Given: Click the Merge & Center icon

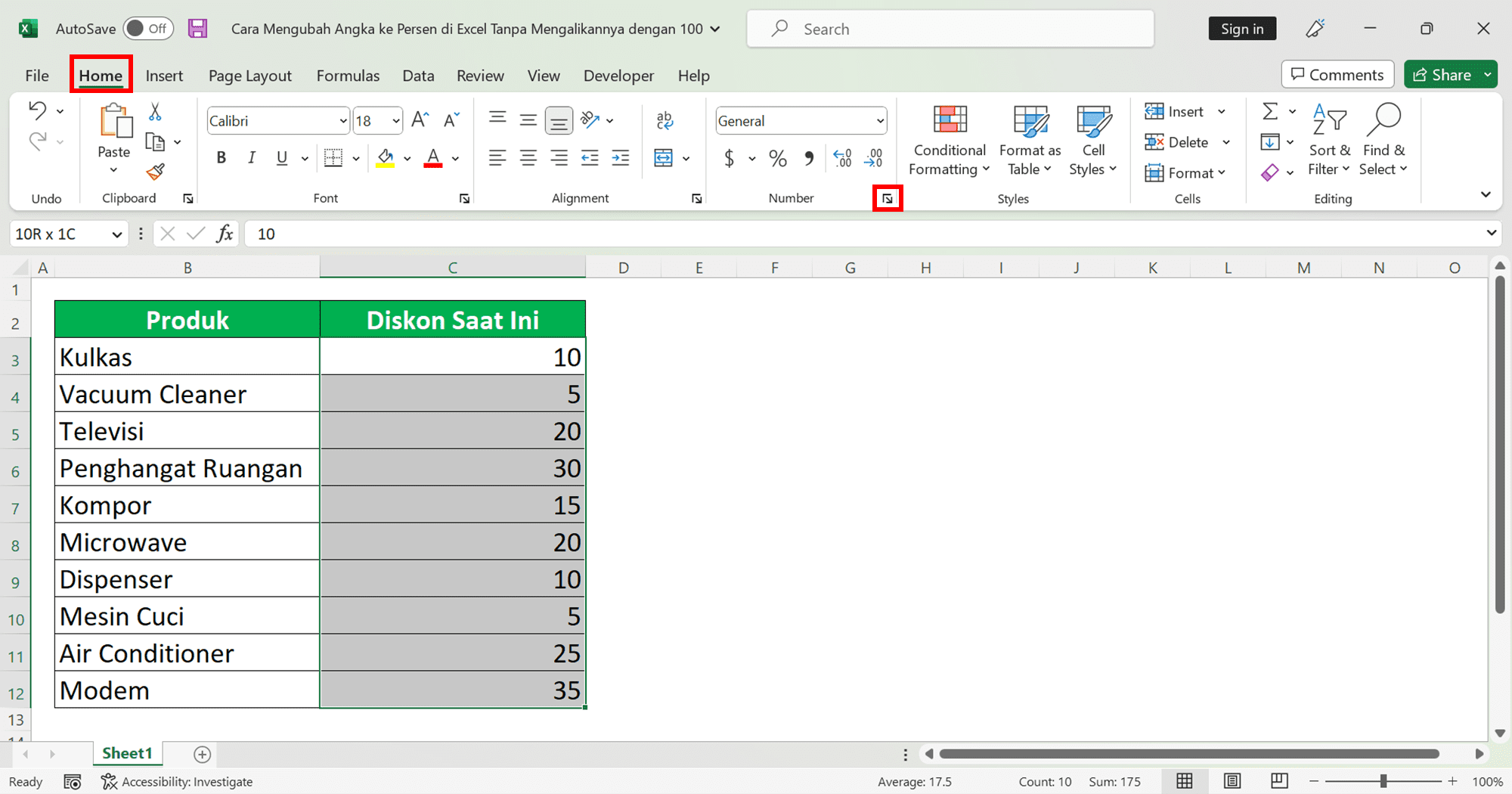Looking at the screenshot, I should (x=663, y=158).
